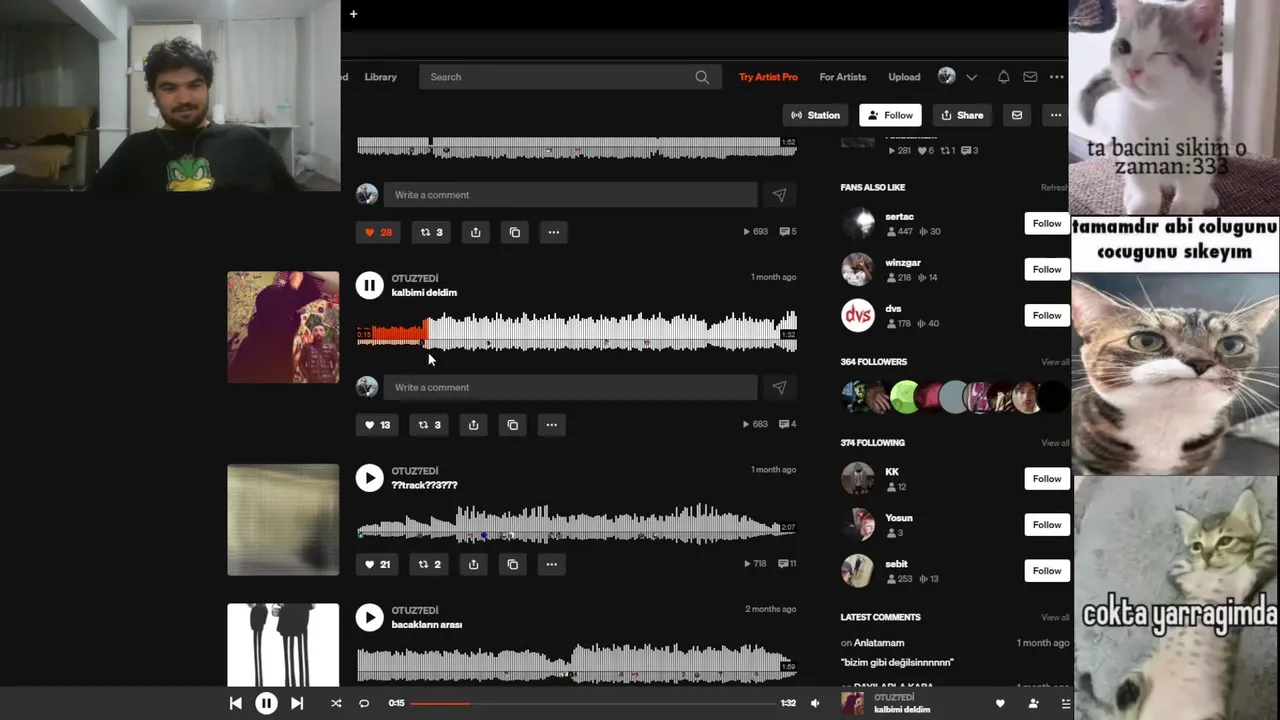View all latest comments
The width and height of the screenshot is (1280, 720).
pos(1055,617)
